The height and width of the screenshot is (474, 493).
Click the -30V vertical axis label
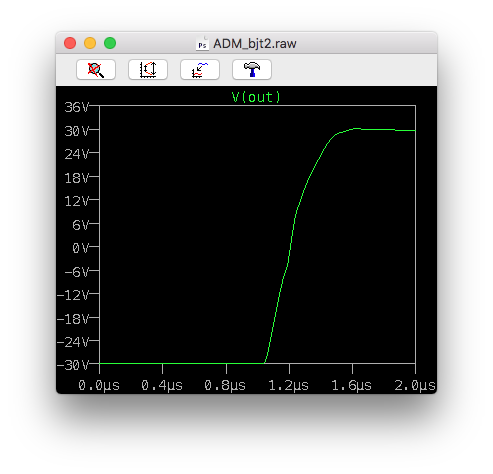coord(73,365)
